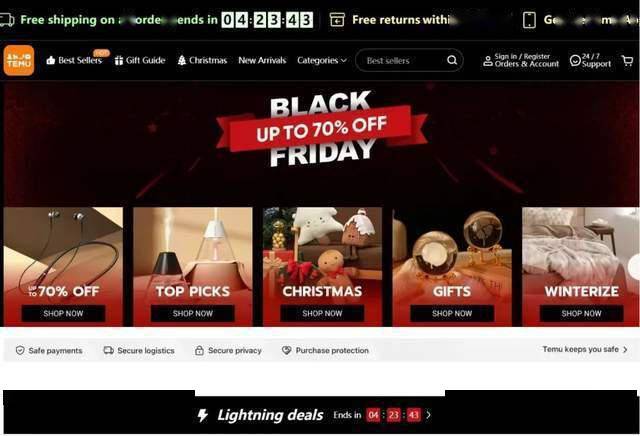Click the Safe payments shield icon
Viewport: 640px width, 436px height.
coord(20,350)
